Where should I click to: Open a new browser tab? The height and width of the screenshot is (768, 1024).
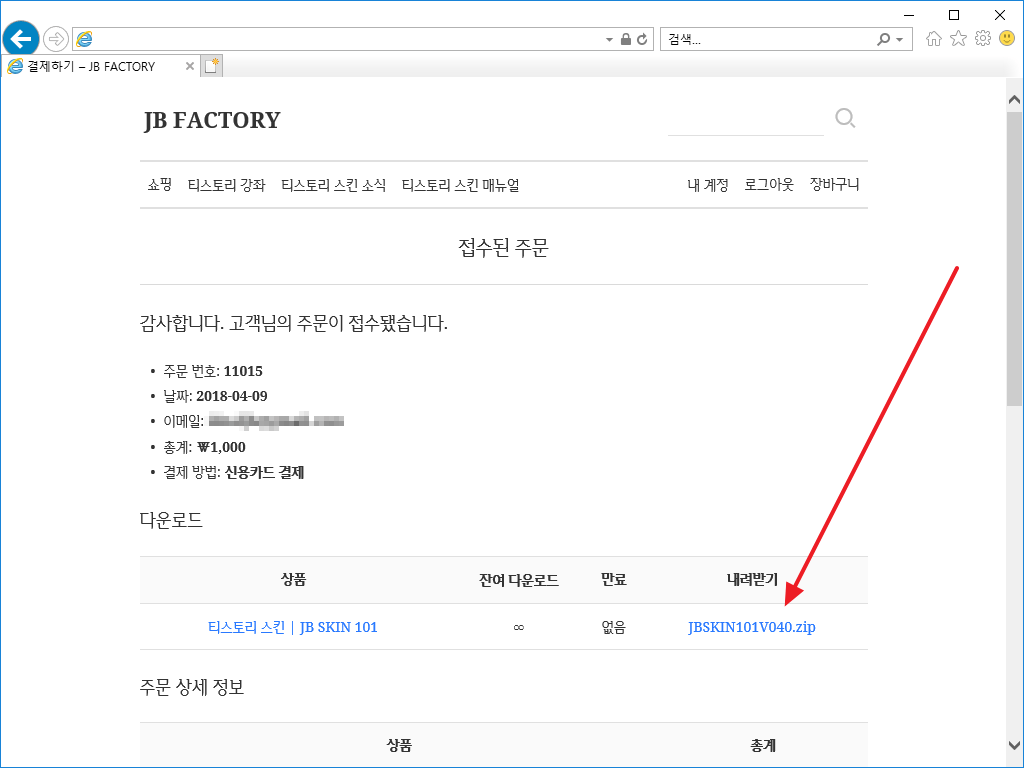(x=211, y=66)
